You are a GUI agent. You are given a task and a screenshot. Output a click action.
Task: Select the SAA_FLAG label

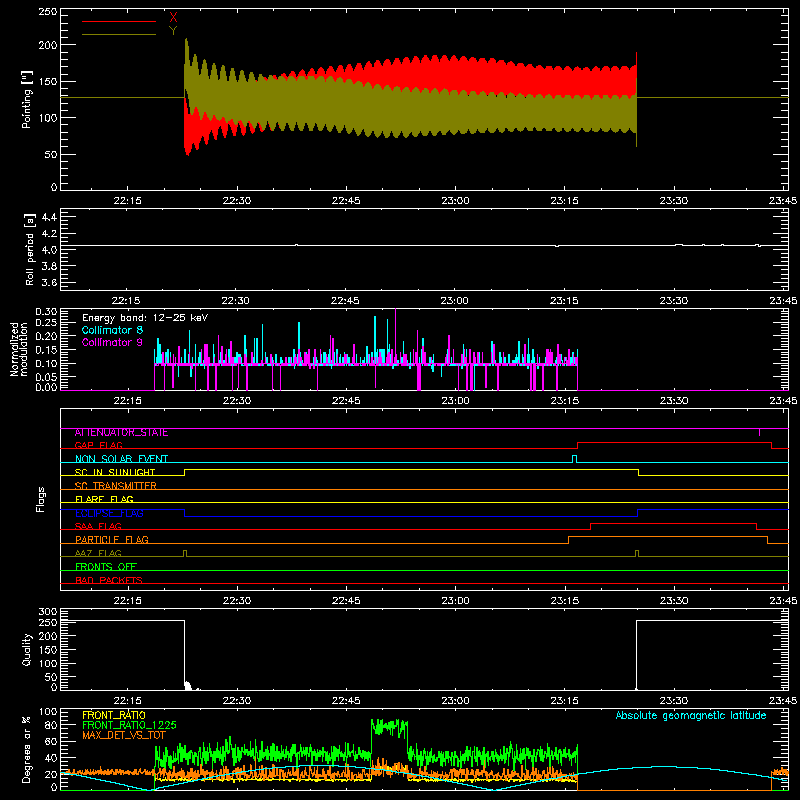point(98,527)
